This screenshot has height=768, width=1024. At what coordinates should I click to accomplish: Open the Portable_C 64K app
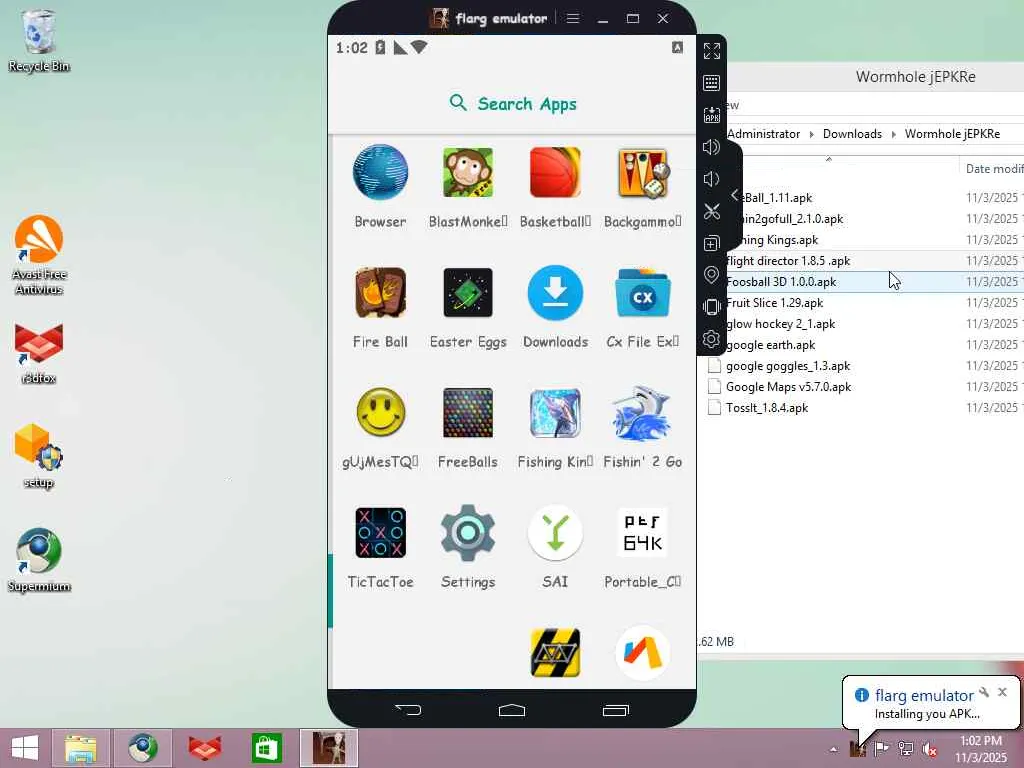click(643, 533)
